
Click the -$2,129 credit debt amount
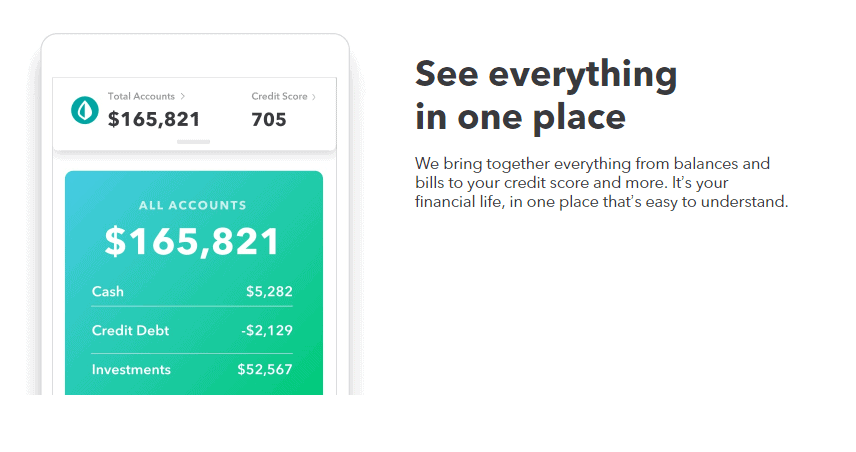[267, 330]
